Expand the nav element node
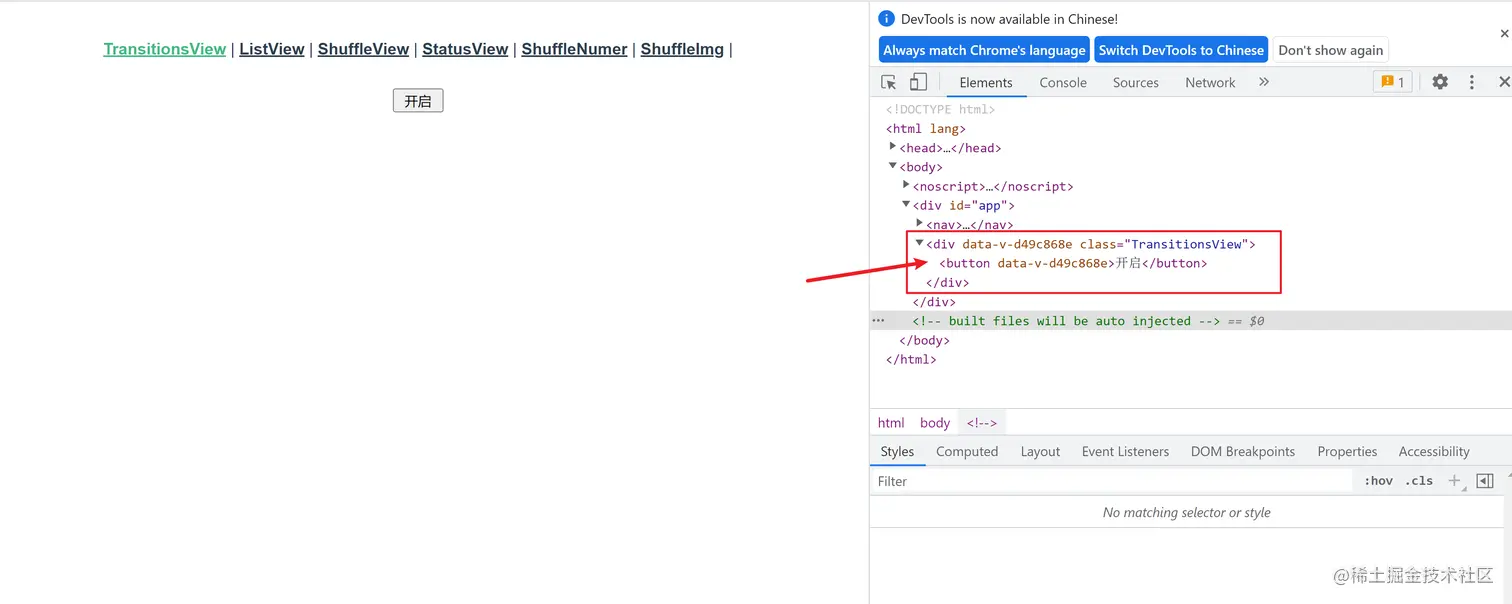The image size is (1512, 604). point(919,223)
